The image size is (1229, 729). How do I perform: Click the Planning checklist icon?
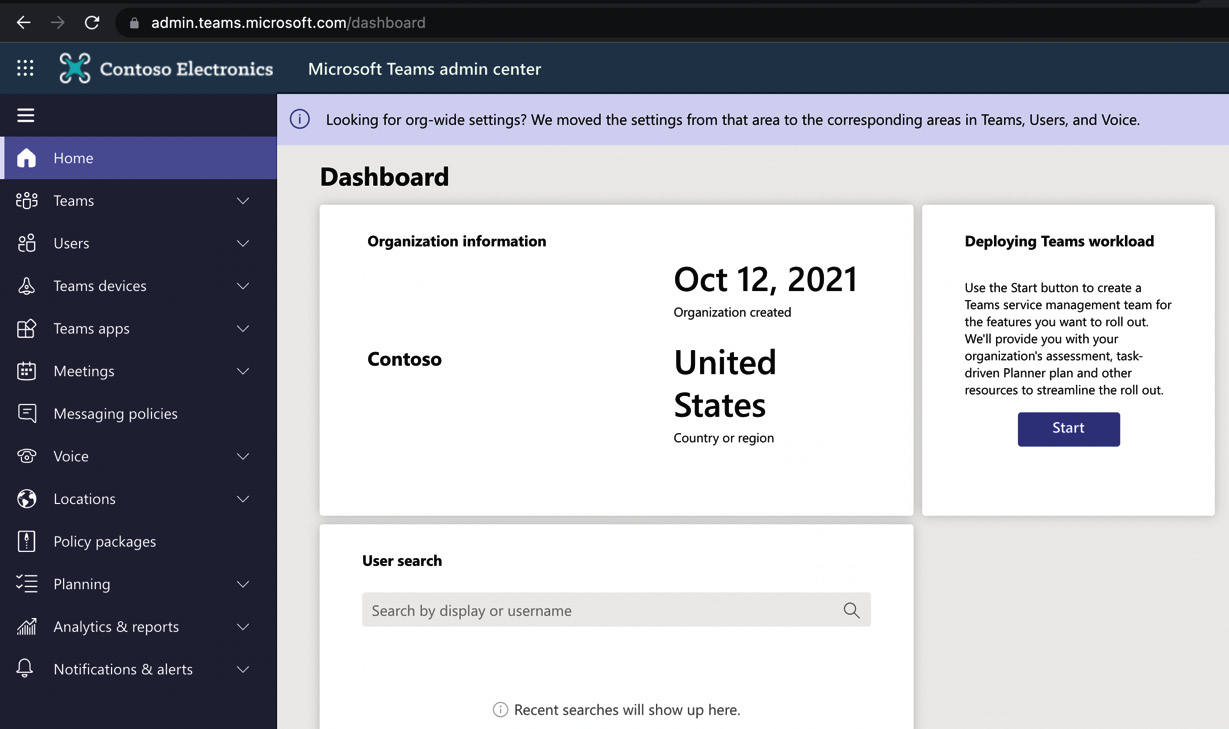pos(27,584)
